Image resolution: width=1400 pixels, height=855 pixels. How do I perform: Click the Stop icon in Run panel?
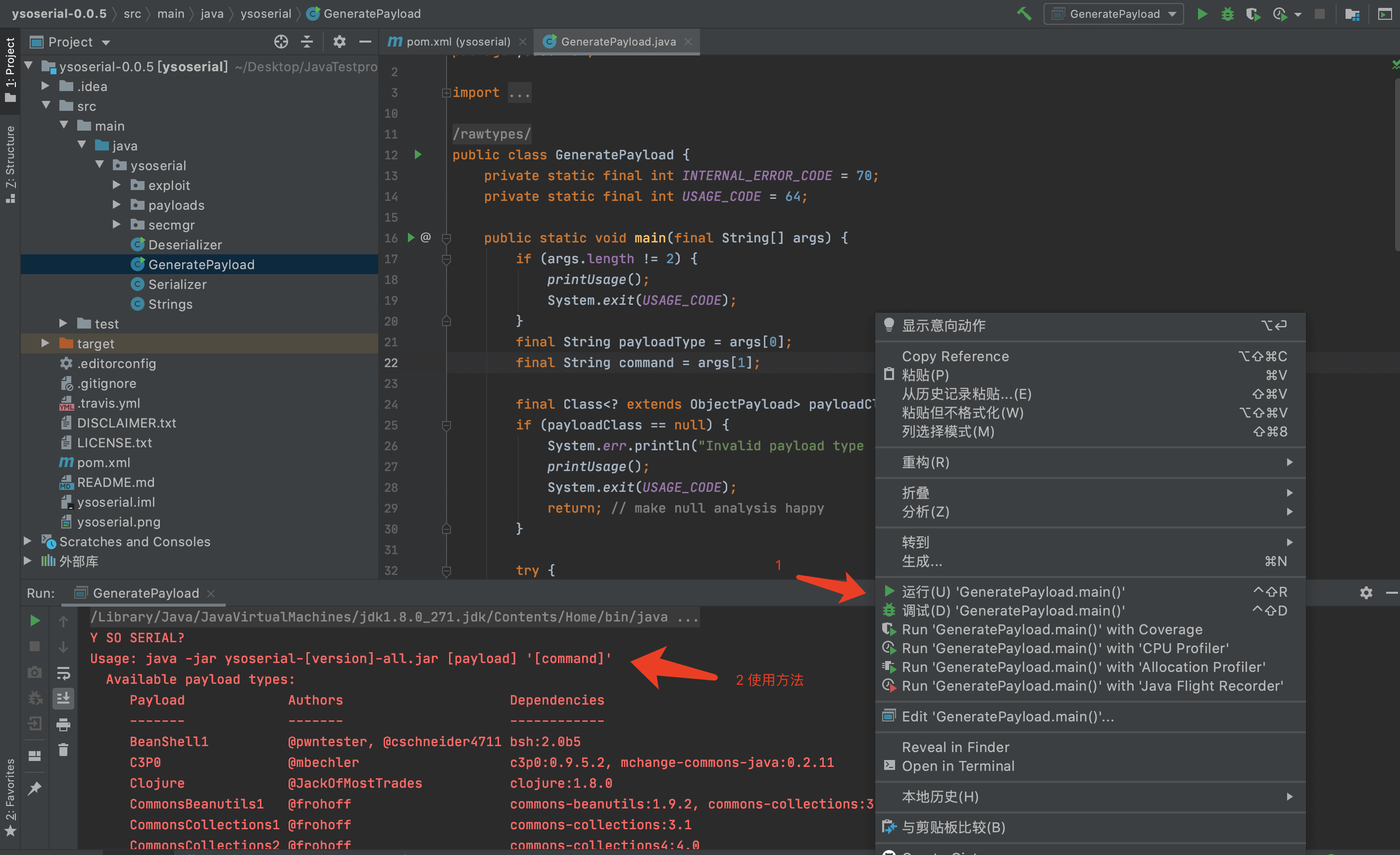pyautogui.click(x=35, y=646)
